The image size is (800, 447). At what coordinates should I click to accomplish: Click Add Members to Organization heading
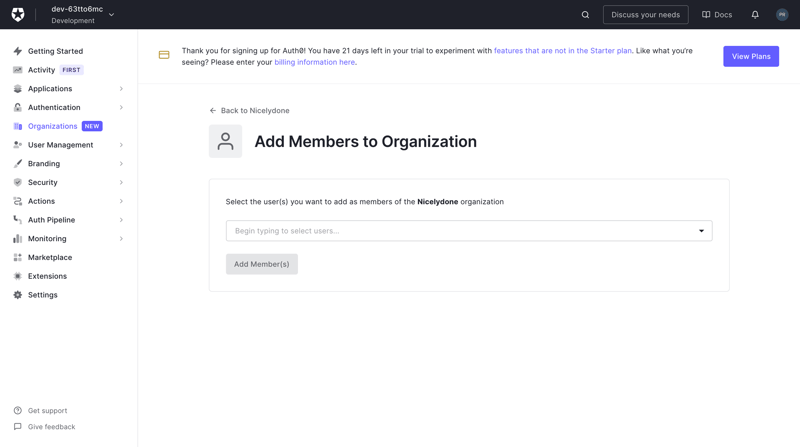pyautogui.click(x=365, y=141)
